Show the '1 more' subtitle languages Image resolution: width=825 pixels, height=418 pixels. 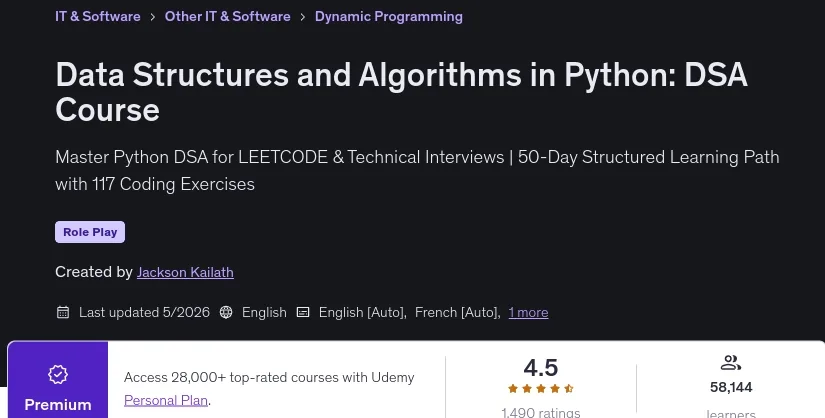click(528, 312)
